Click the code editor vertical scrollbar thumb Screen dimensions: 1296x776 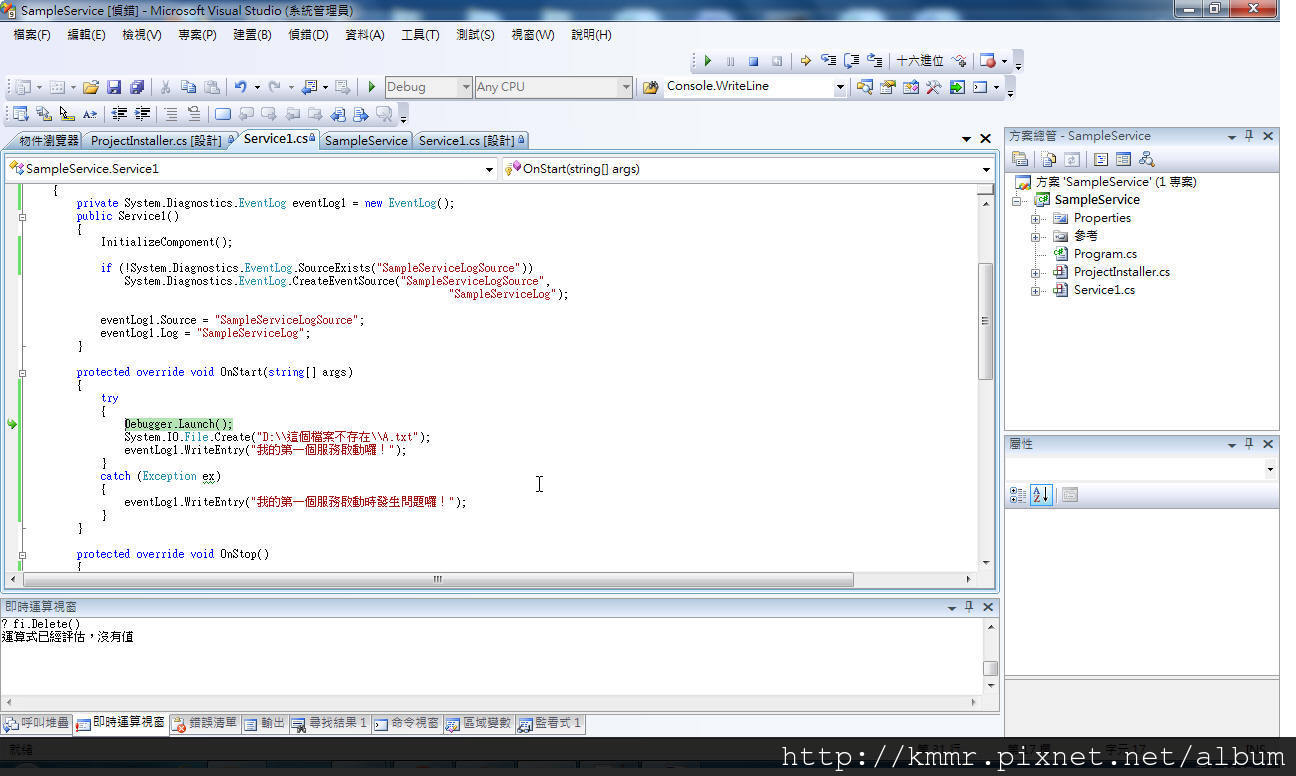tap(986, 321)
